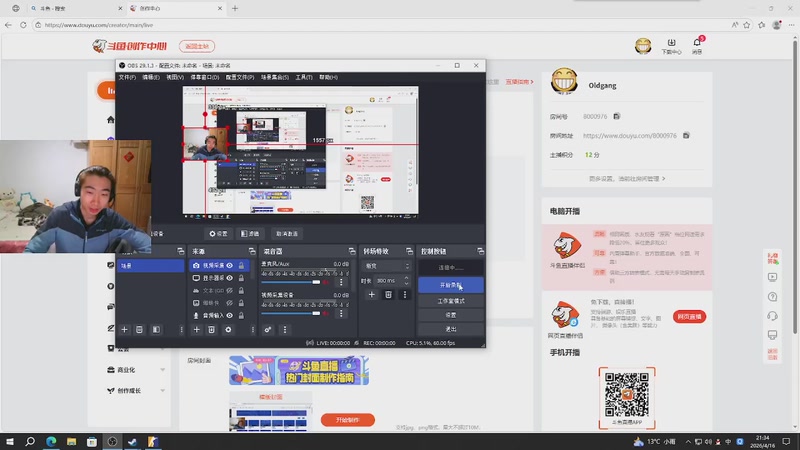The image size is (800, 450).
Task: Enable 工作室模式 in OBS controls
Action: tap(451, 301)
